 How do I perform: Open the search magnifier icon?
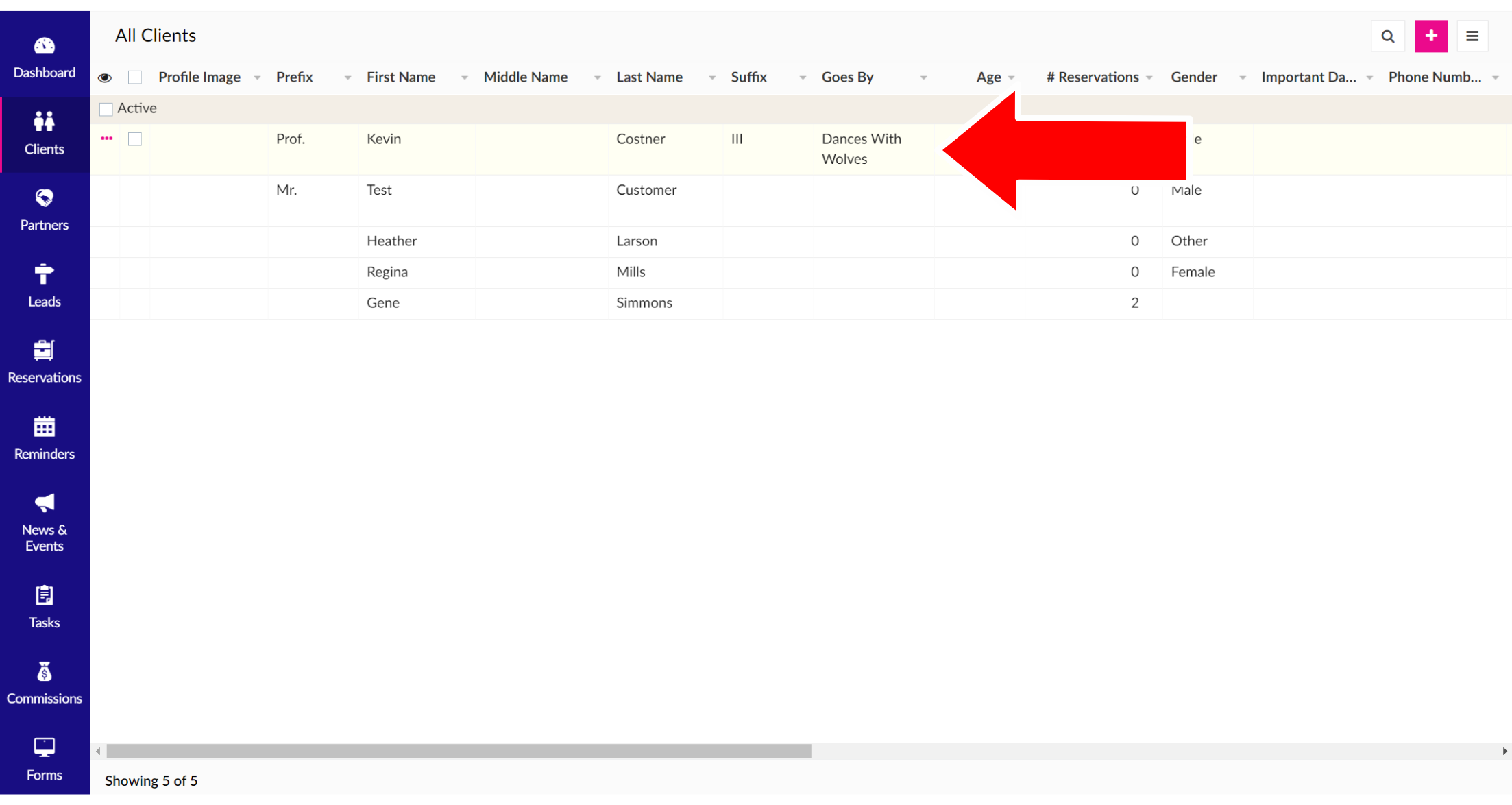[1387, 36]
